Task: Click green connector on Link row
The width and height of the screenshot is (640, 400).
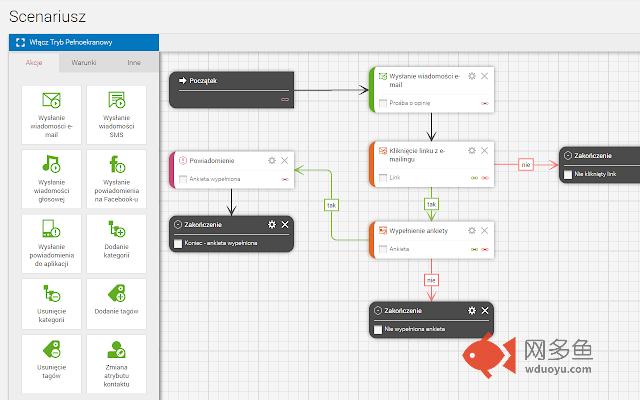Action: click(x=474, y=178)
